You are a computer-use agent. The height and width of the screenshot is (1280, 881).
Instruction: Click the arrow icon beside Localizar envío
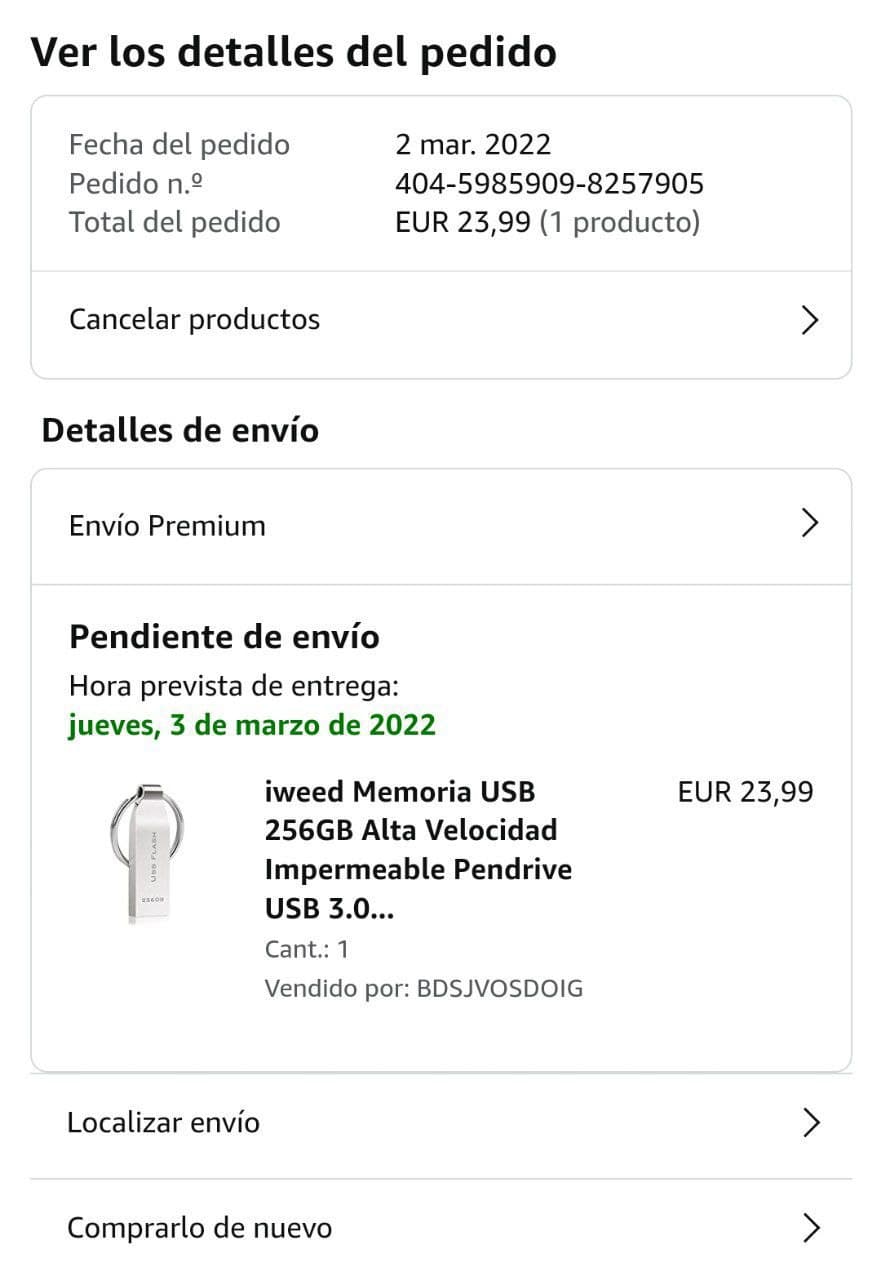(x=811, y=1123)
